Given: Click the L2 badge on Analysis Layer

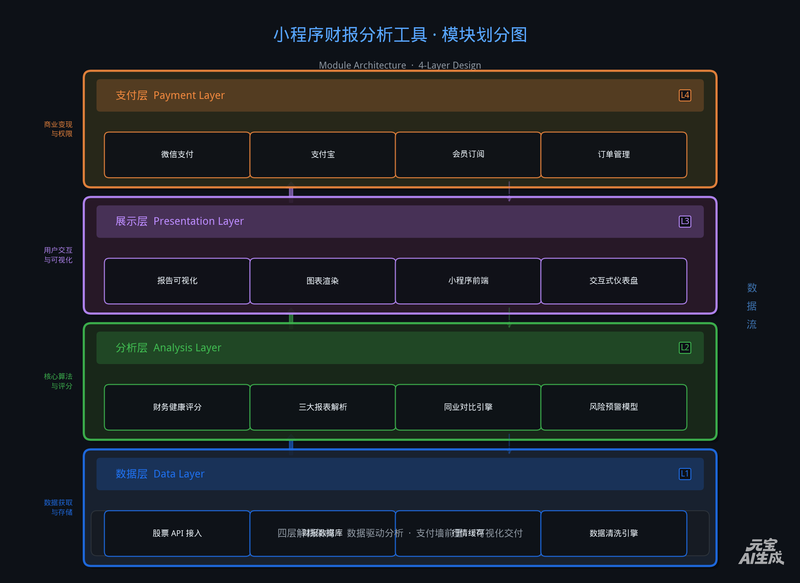Looking at the screenshot, I should (x=685, y=348).
